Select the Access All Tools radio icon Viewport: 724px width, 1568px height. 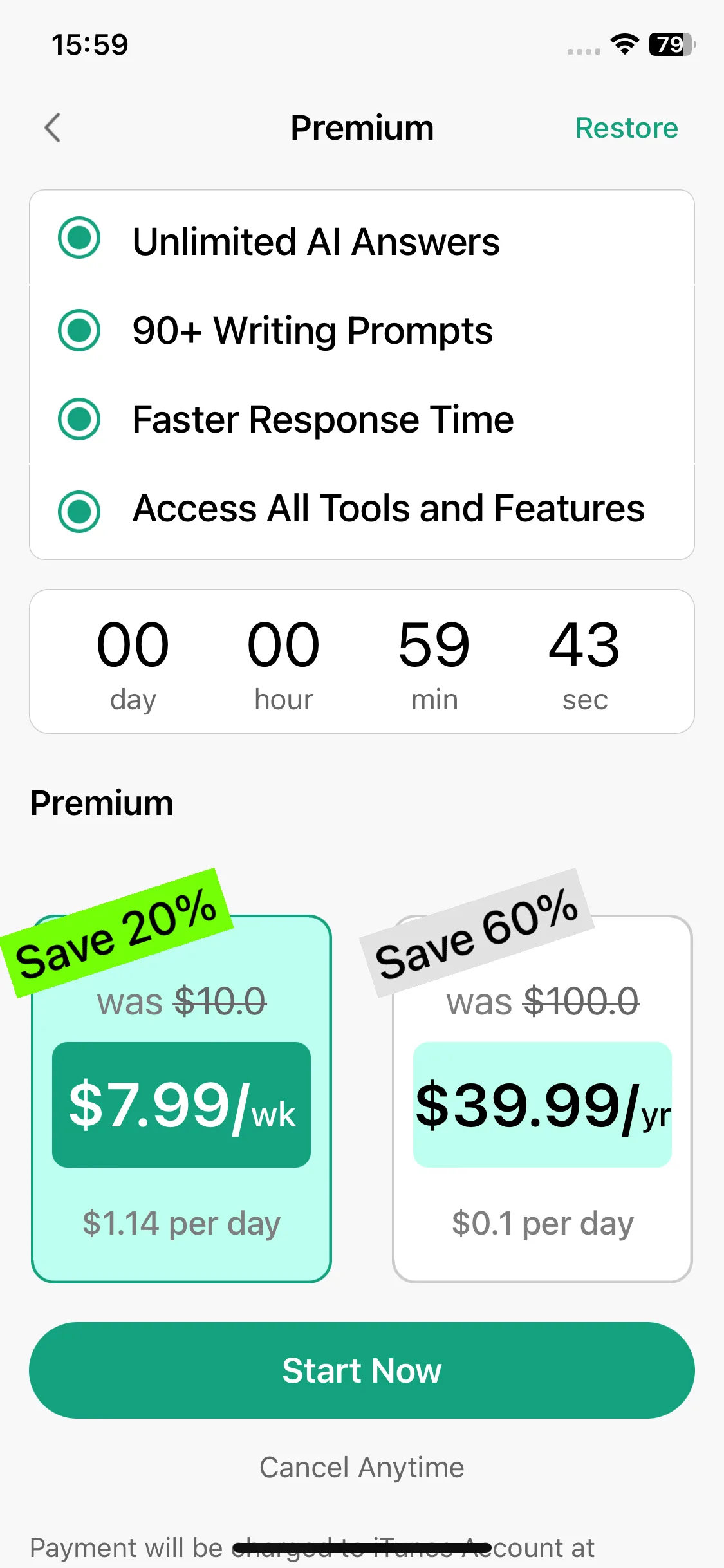point(79,512)
